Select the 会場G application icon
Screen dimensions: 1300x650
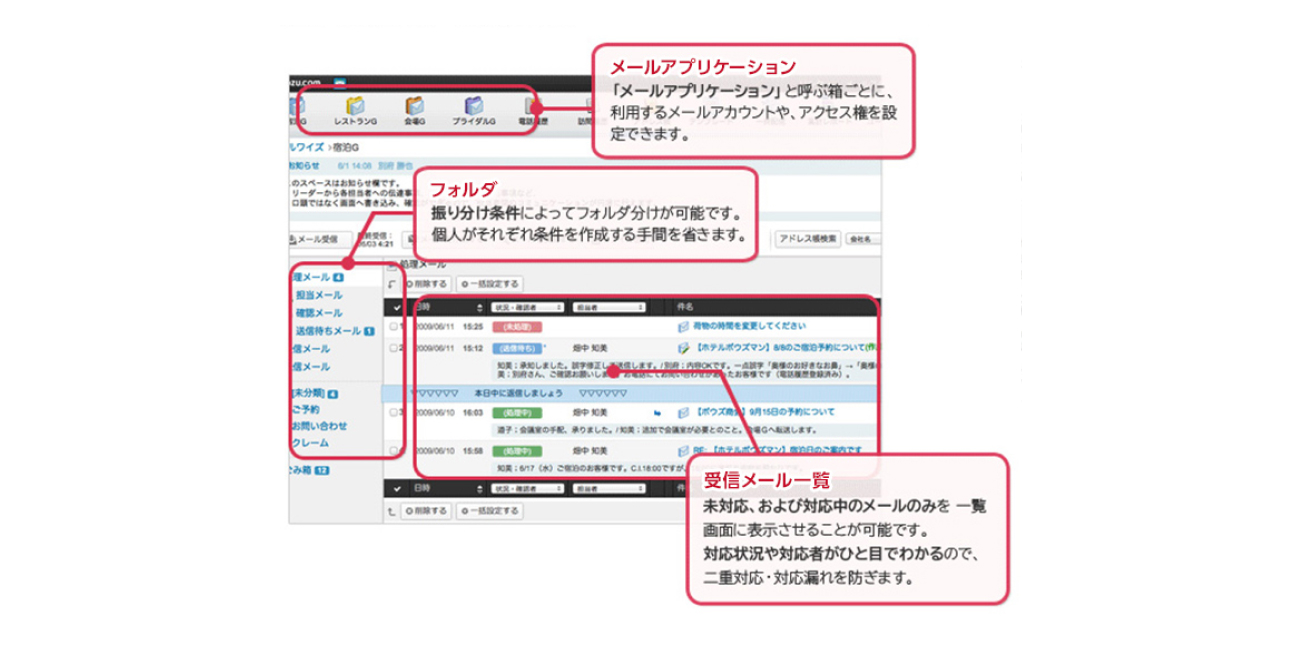point(417,106)
